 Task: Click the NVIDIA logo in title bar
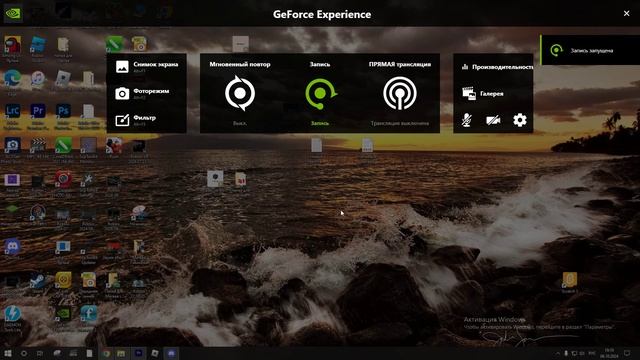[13, 13]
